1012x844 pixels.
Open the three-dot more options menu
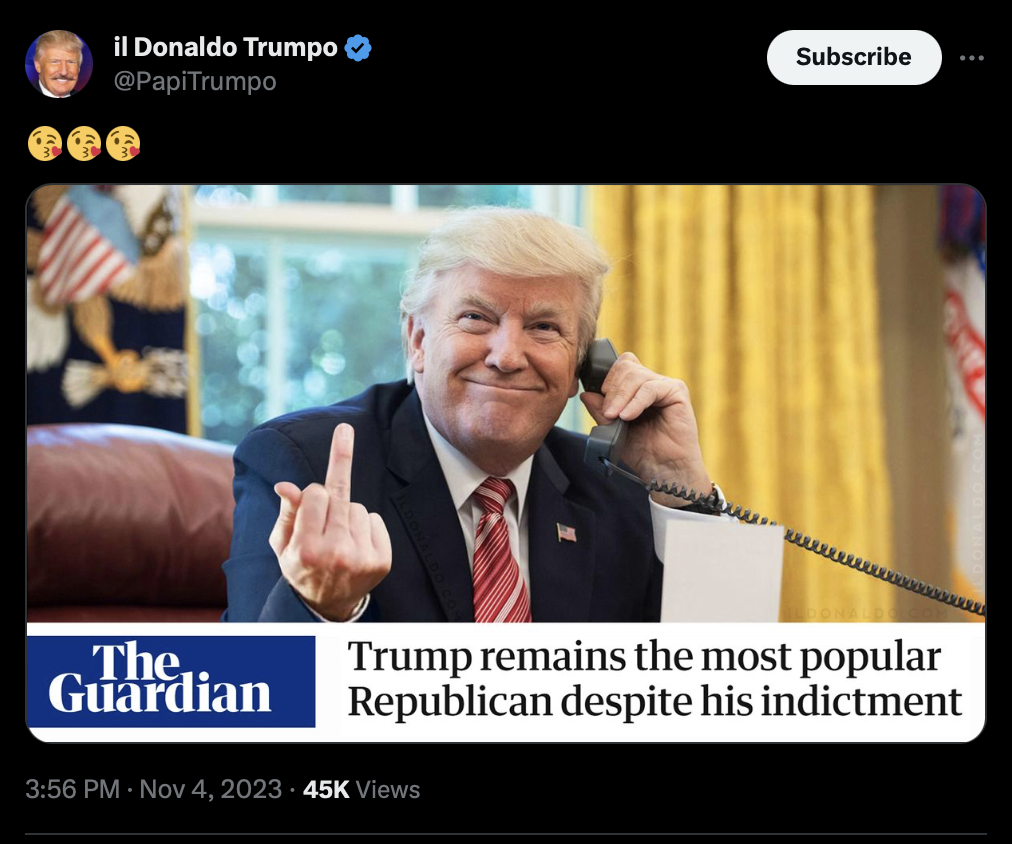pyautogui.click(x=971, y=58)
